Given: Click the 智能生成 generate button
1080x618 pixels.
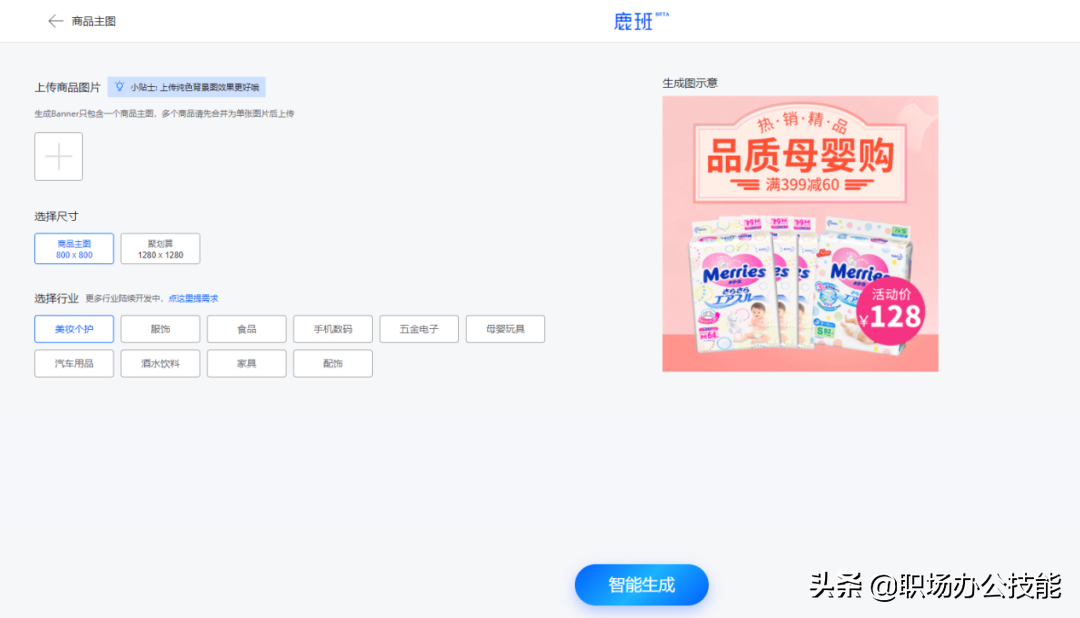Looking at the screenshot, I should (641, 585).
